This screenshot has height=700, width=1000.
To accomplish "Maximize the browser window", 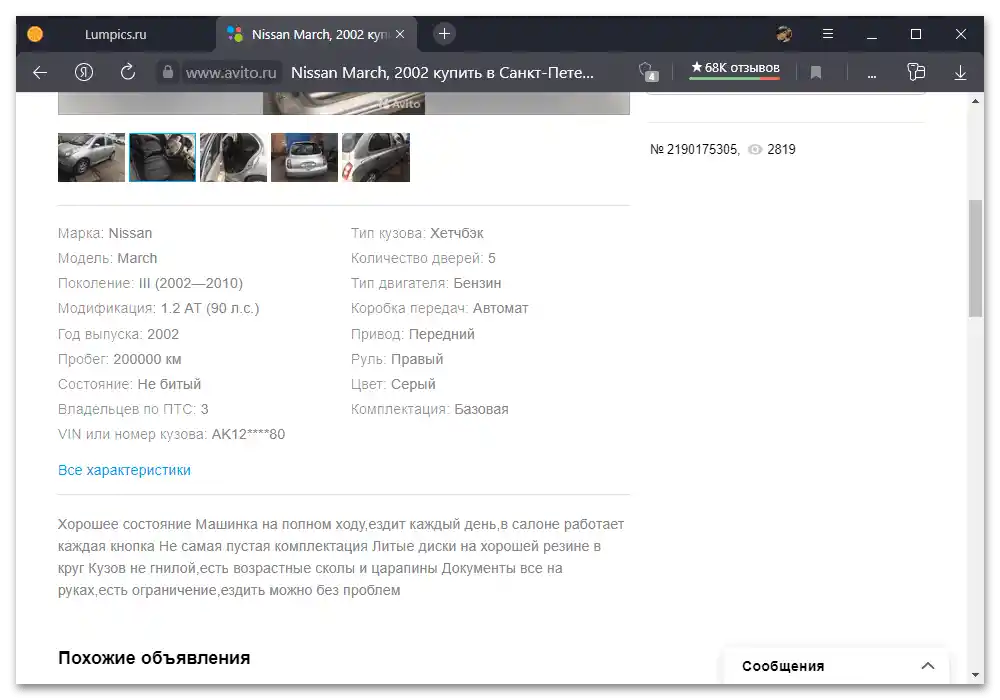I will tap(916, 34).
